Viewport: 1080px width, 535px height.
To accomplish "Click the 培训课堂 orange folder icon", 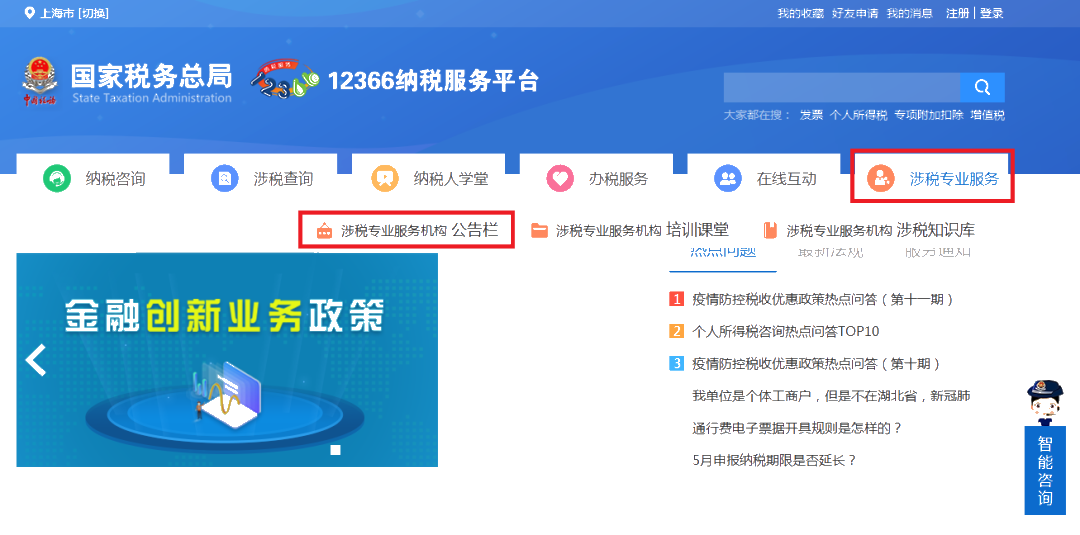I will click(x=539, y=231).
